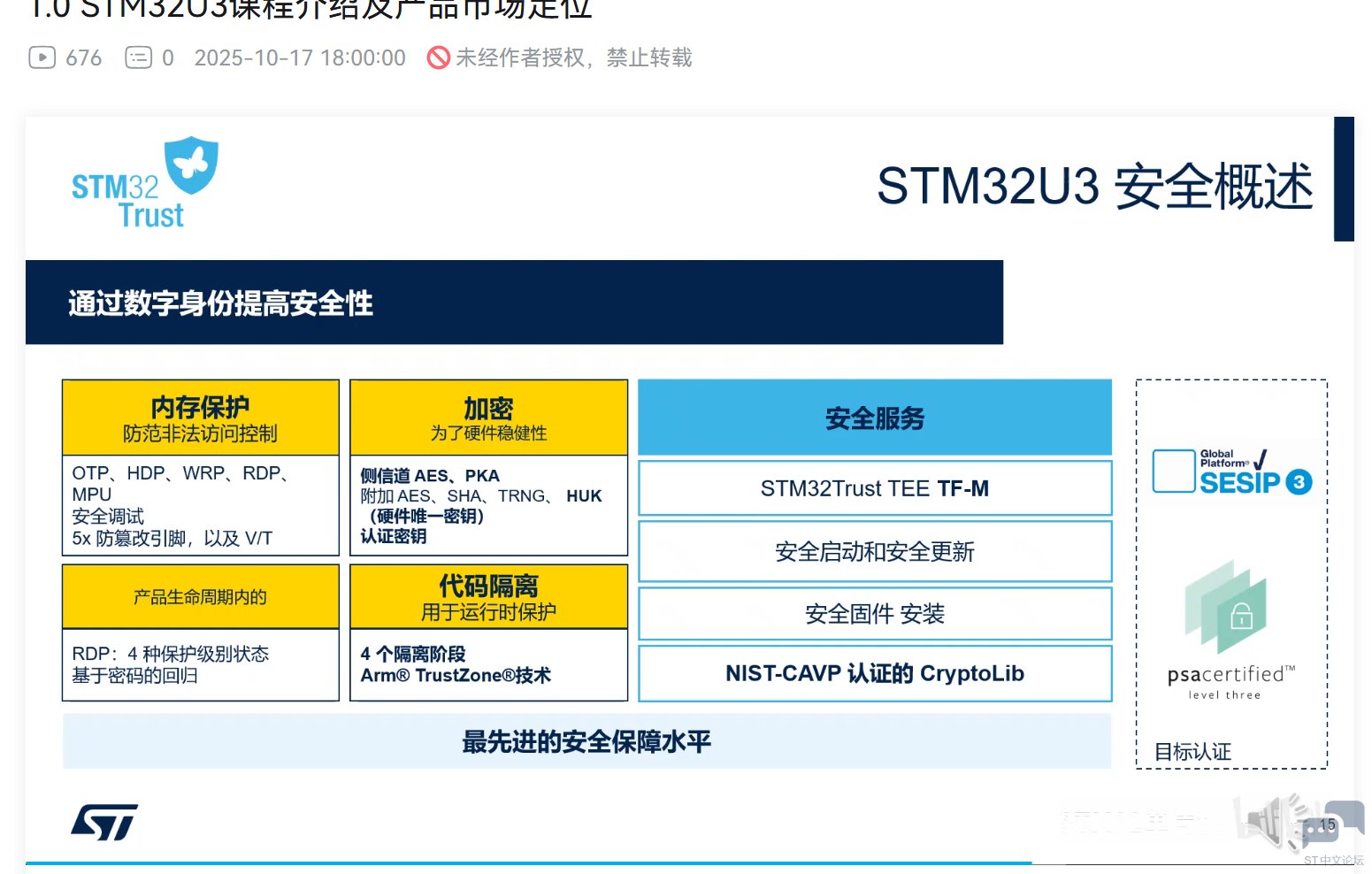This screenshot has height=874, width=1372.
Task: Click the Global Platform SESIP 3 badge
Action: 1232,471
